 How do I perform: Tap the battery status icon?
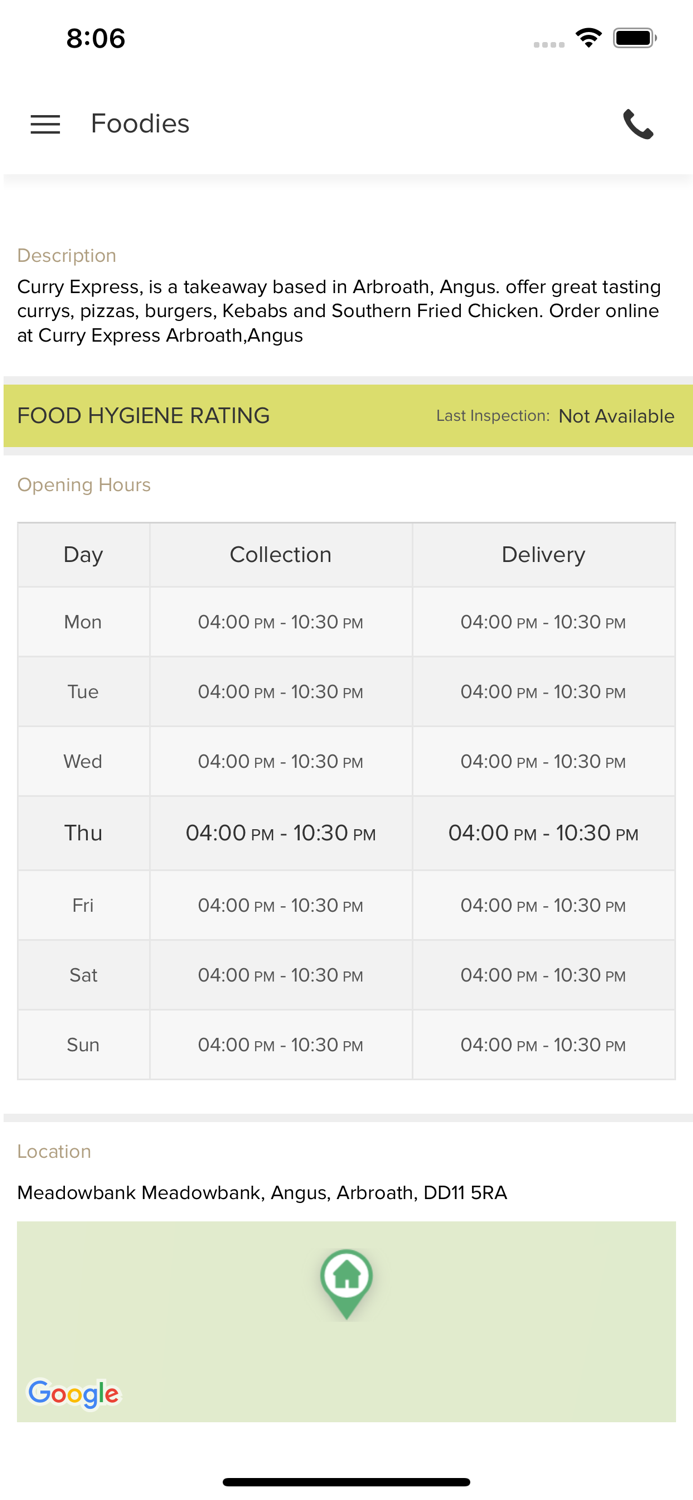click(634, 39)
